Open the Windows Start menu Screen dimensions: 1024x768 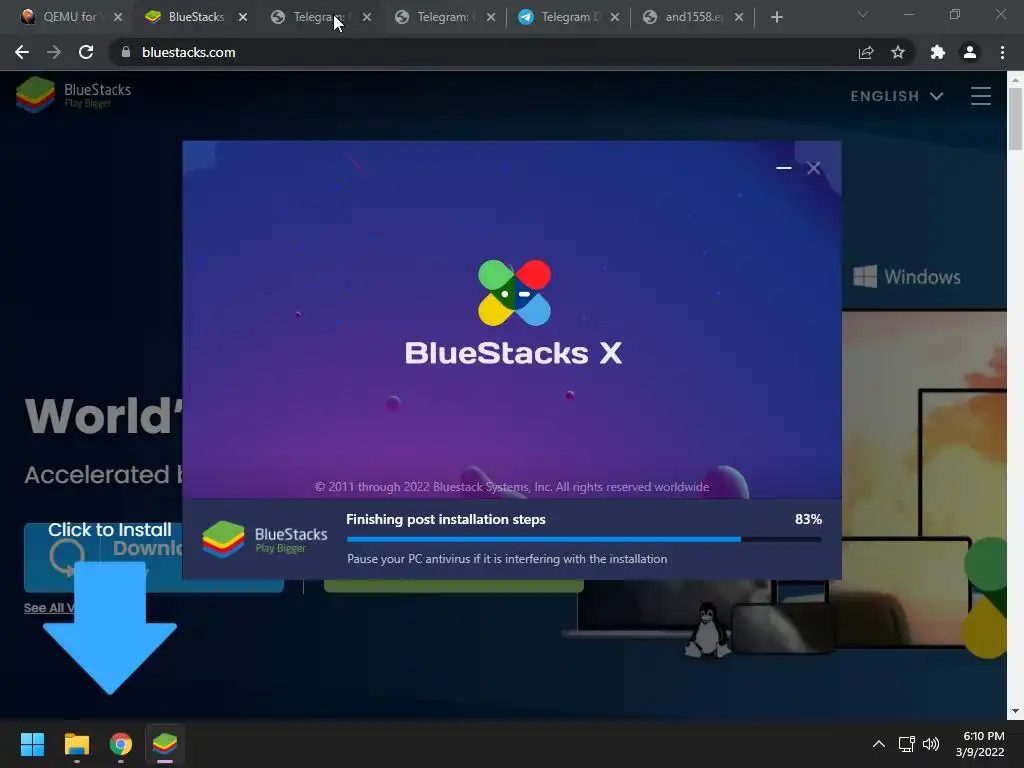tap(32, 744)
